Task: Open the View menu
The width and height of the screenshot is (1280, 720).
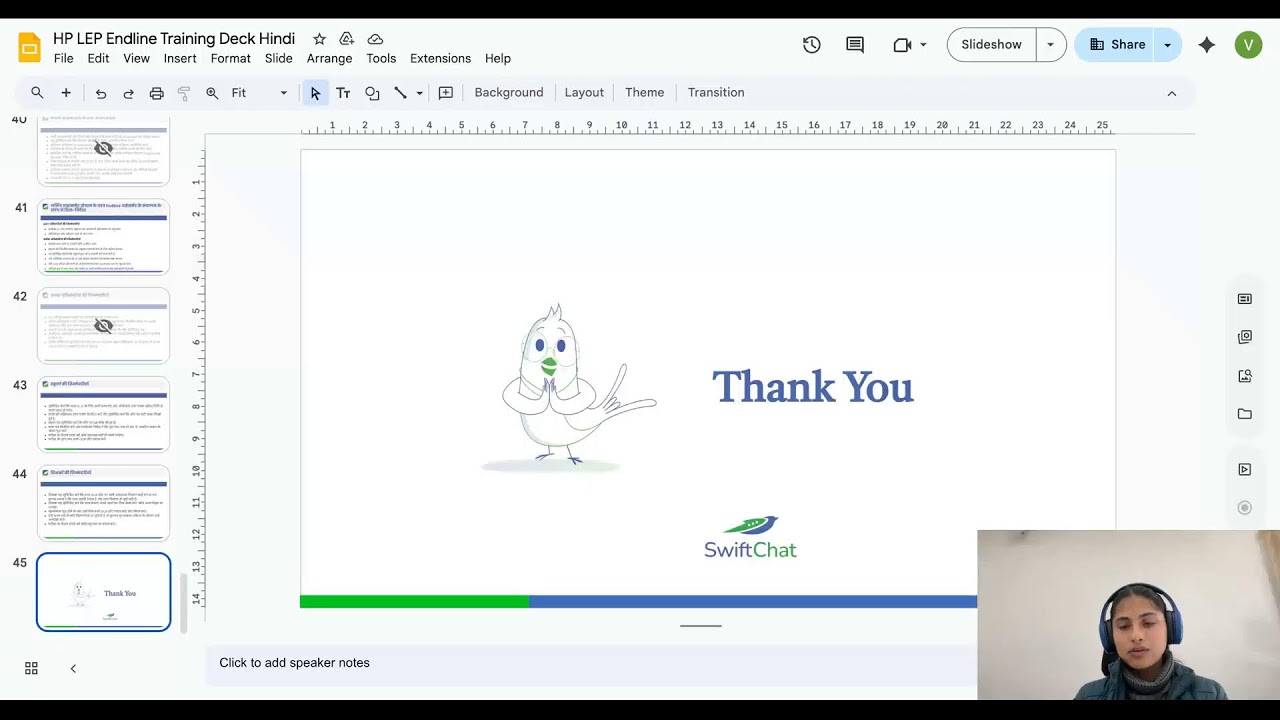Action: coord(136,59)
